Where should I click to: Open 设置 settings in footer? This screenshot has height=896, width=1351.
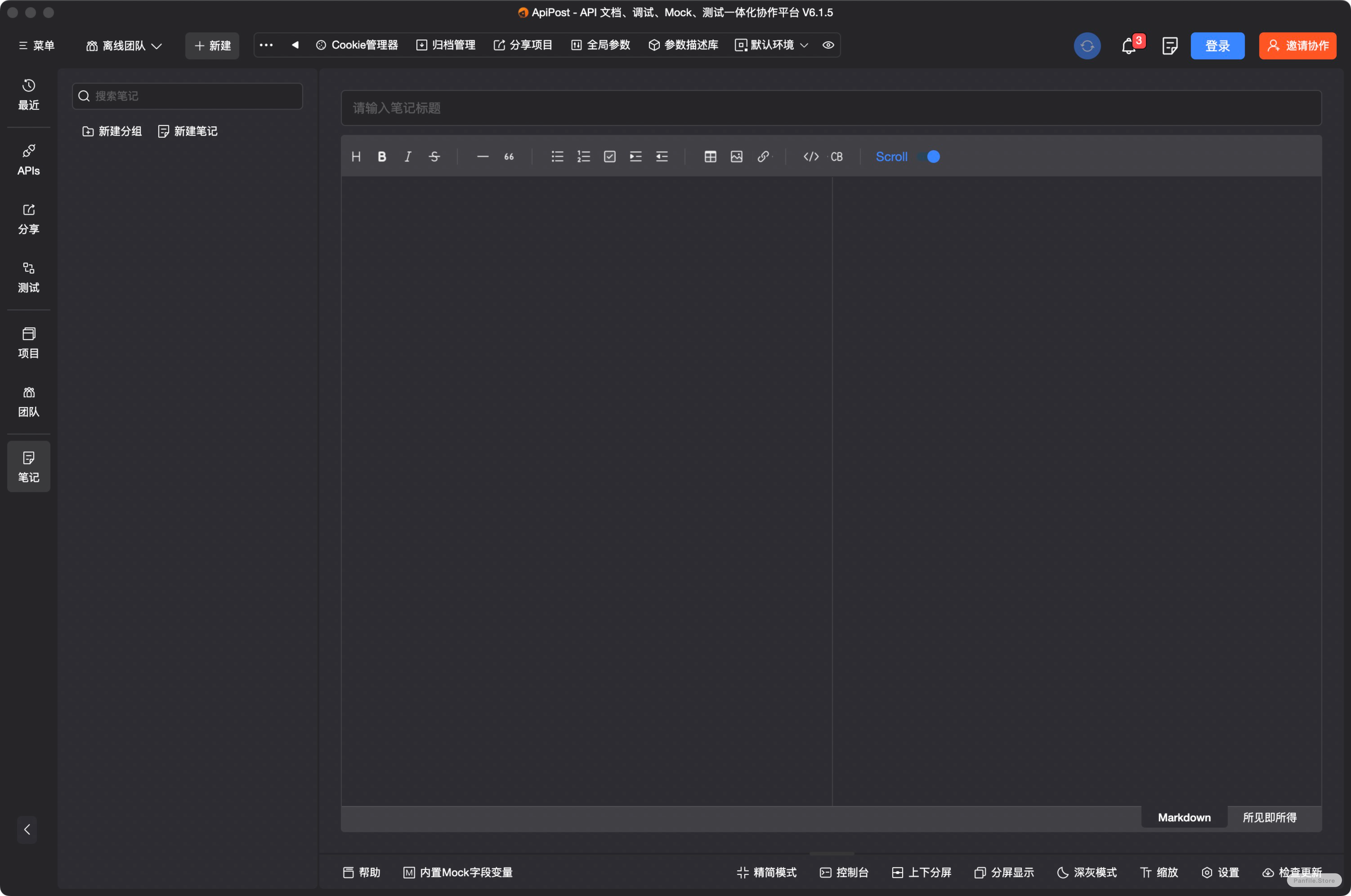pos(1220,873)
